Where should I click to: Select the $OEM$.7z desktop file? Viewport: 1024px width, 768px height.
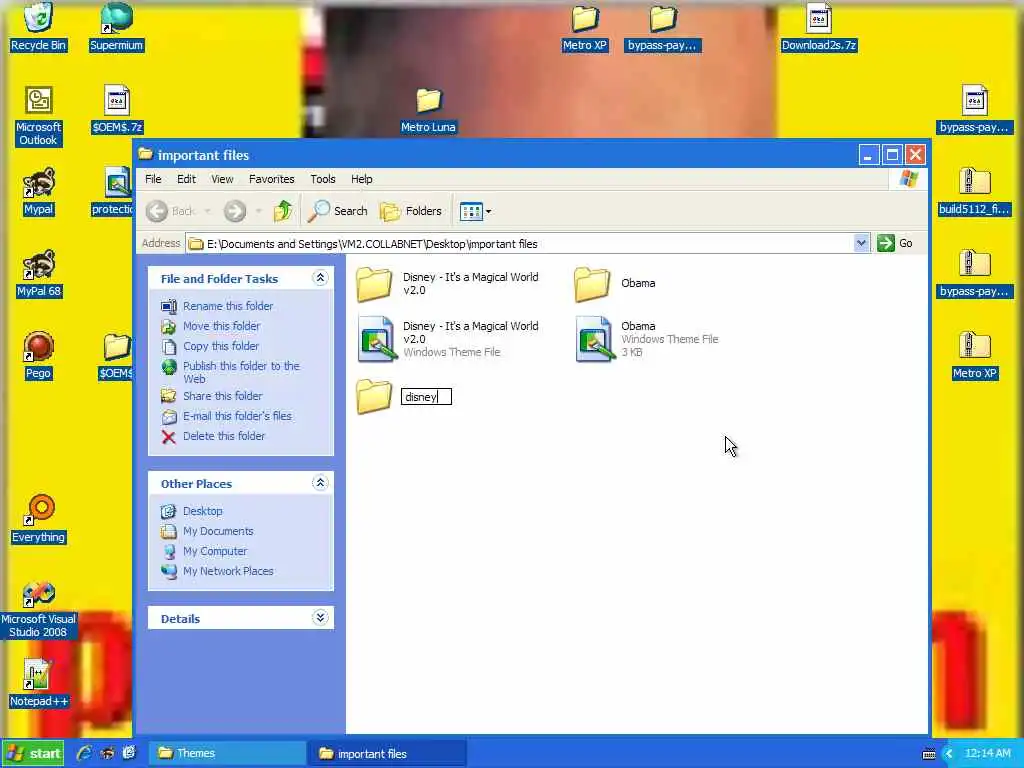(116, 110)
